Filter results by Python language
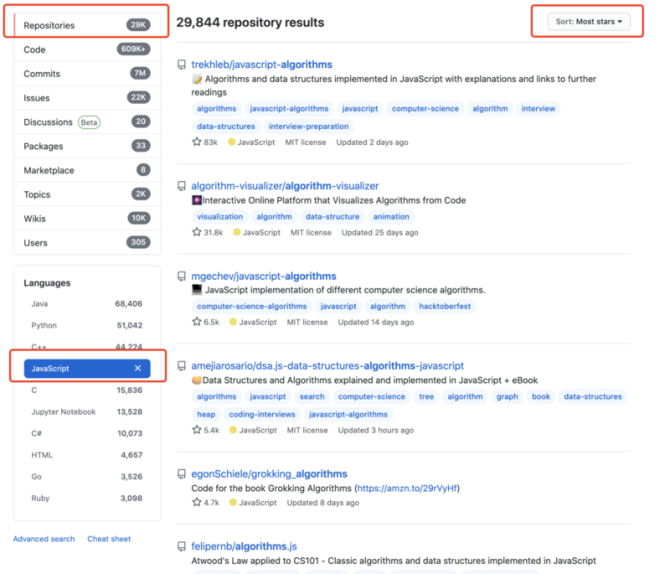 pyautogui.click(x=87, y=325)
